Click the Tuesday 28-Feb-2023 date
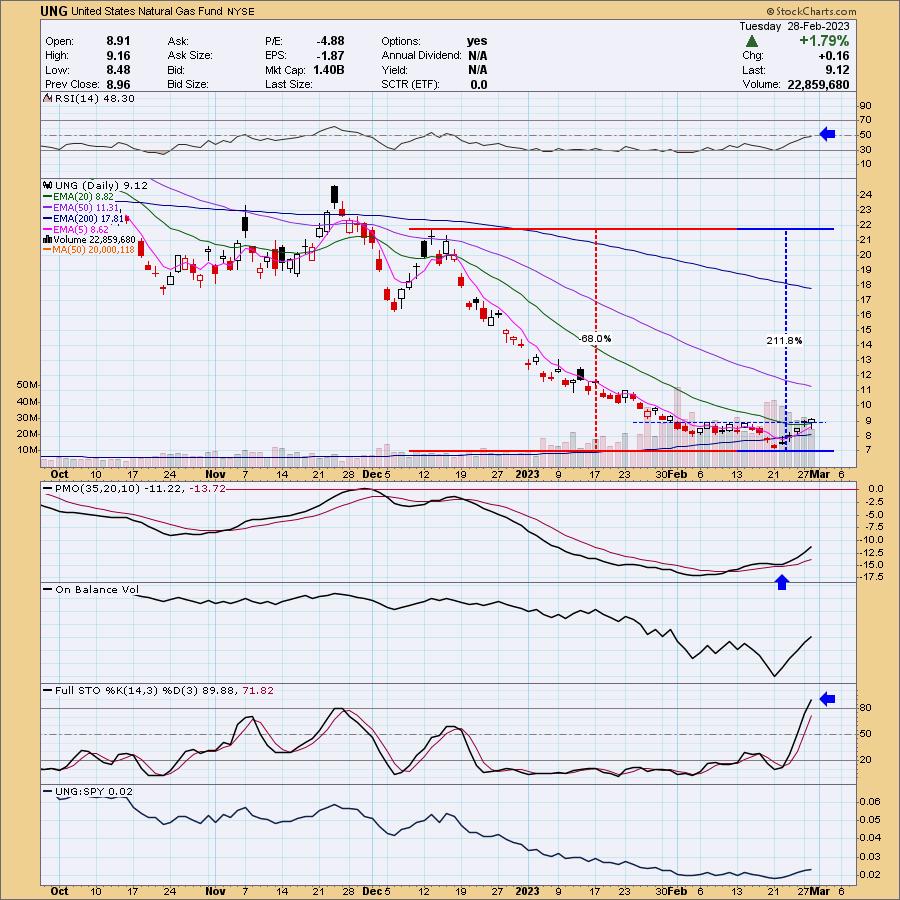The width and height of the screenshot is (900, 900). (x=794, y=26)
